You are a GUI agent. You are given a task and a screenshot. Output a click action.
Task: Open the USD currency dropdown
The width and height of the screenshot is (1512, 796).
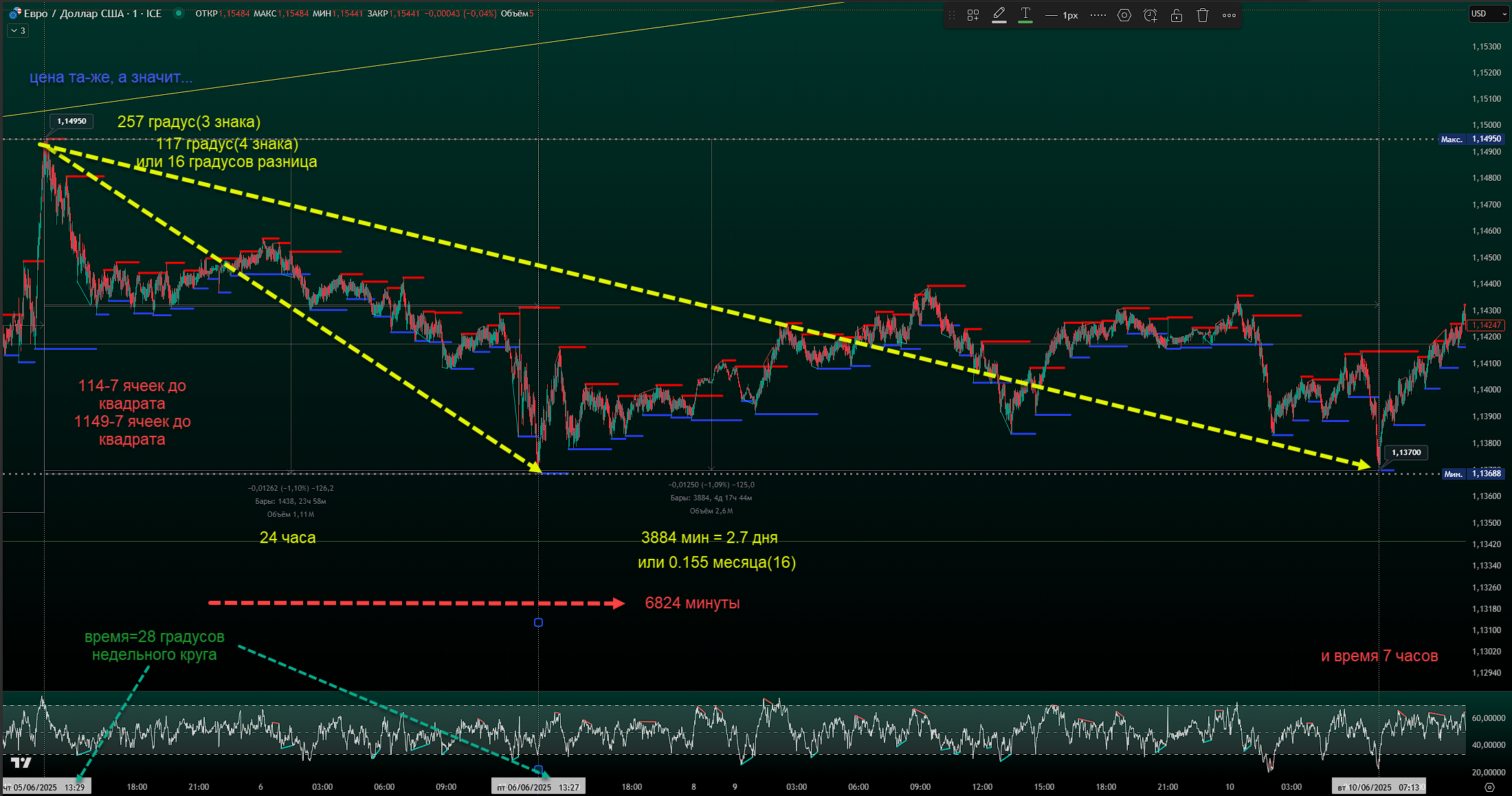pos(1488,14)
